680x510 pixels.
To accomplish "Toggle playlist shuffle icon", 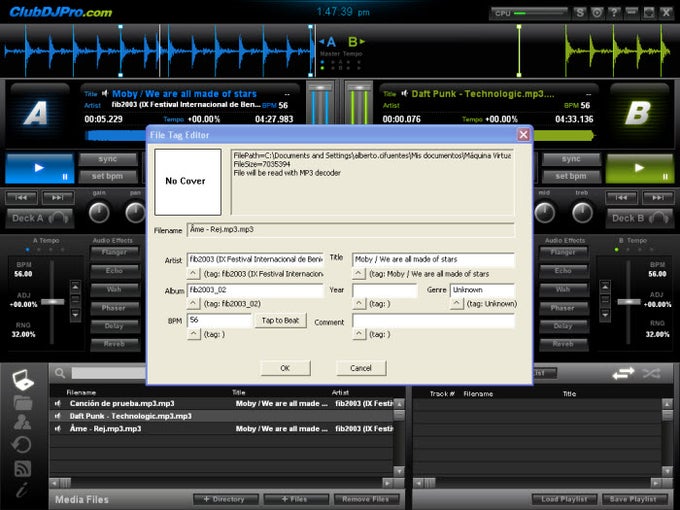I will pos(652,373).
